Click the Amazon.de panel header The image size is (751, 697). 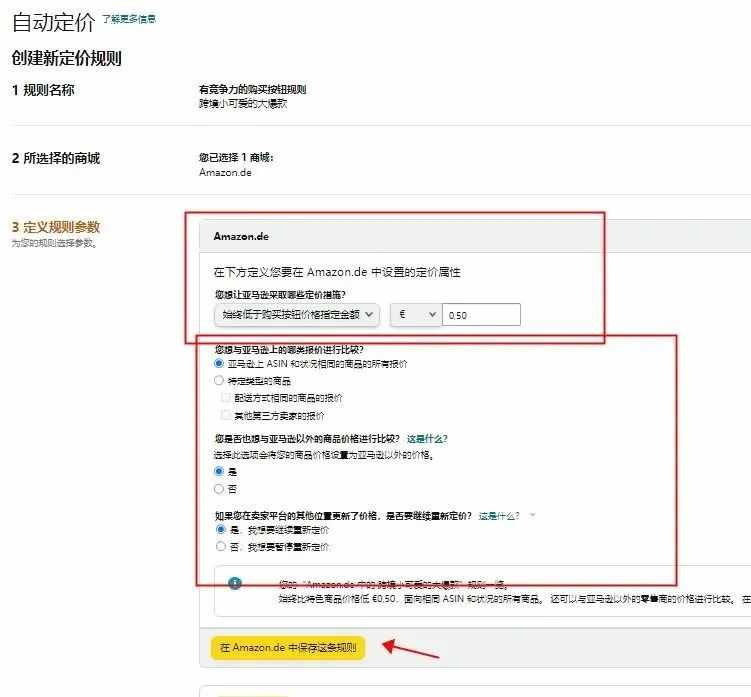coord(474,236)
